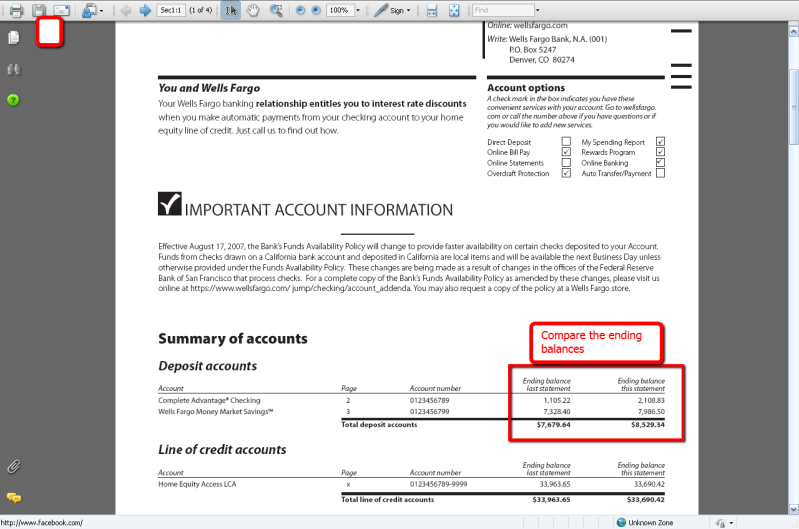This screenshot has height=529, width=799.
Task: Click the Save (floppy disk) icon
Action: (x=39, y=10)
